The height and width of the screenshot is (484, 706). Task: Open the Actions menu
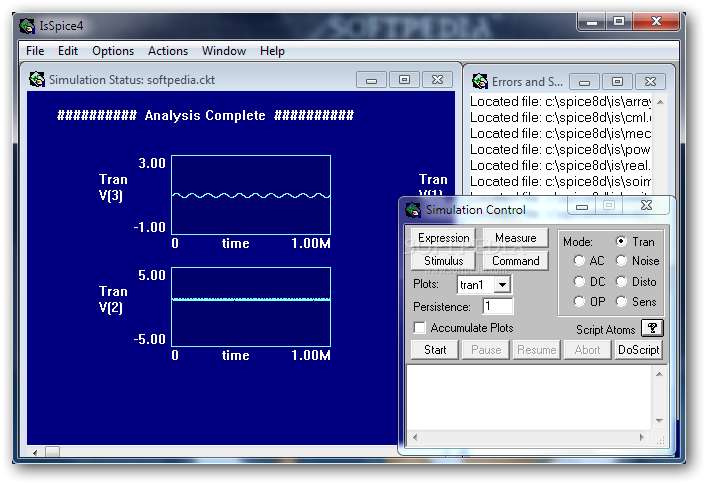point(168,51)
